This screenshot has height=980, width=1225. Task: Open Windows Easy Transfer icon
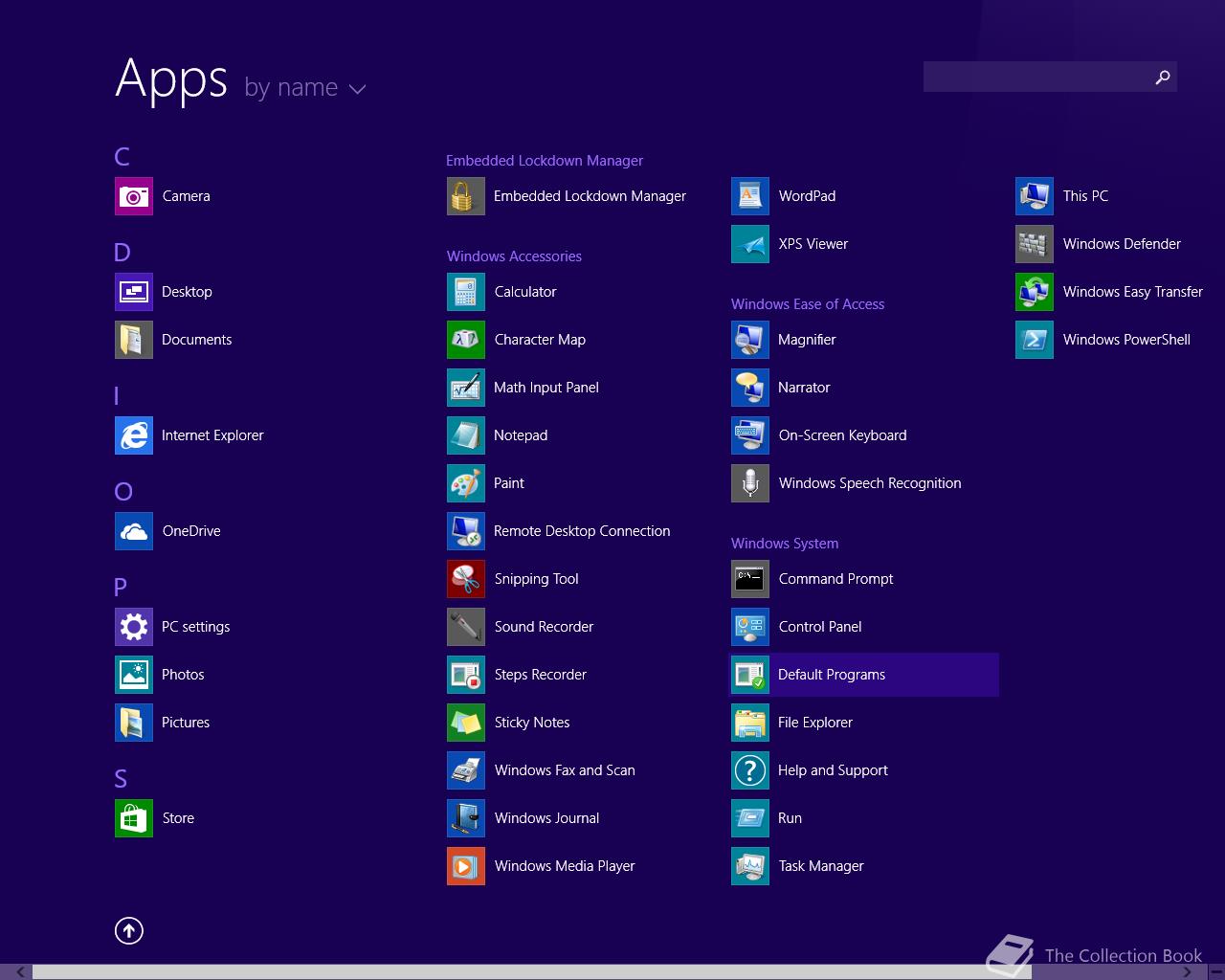click(1035, 292)
